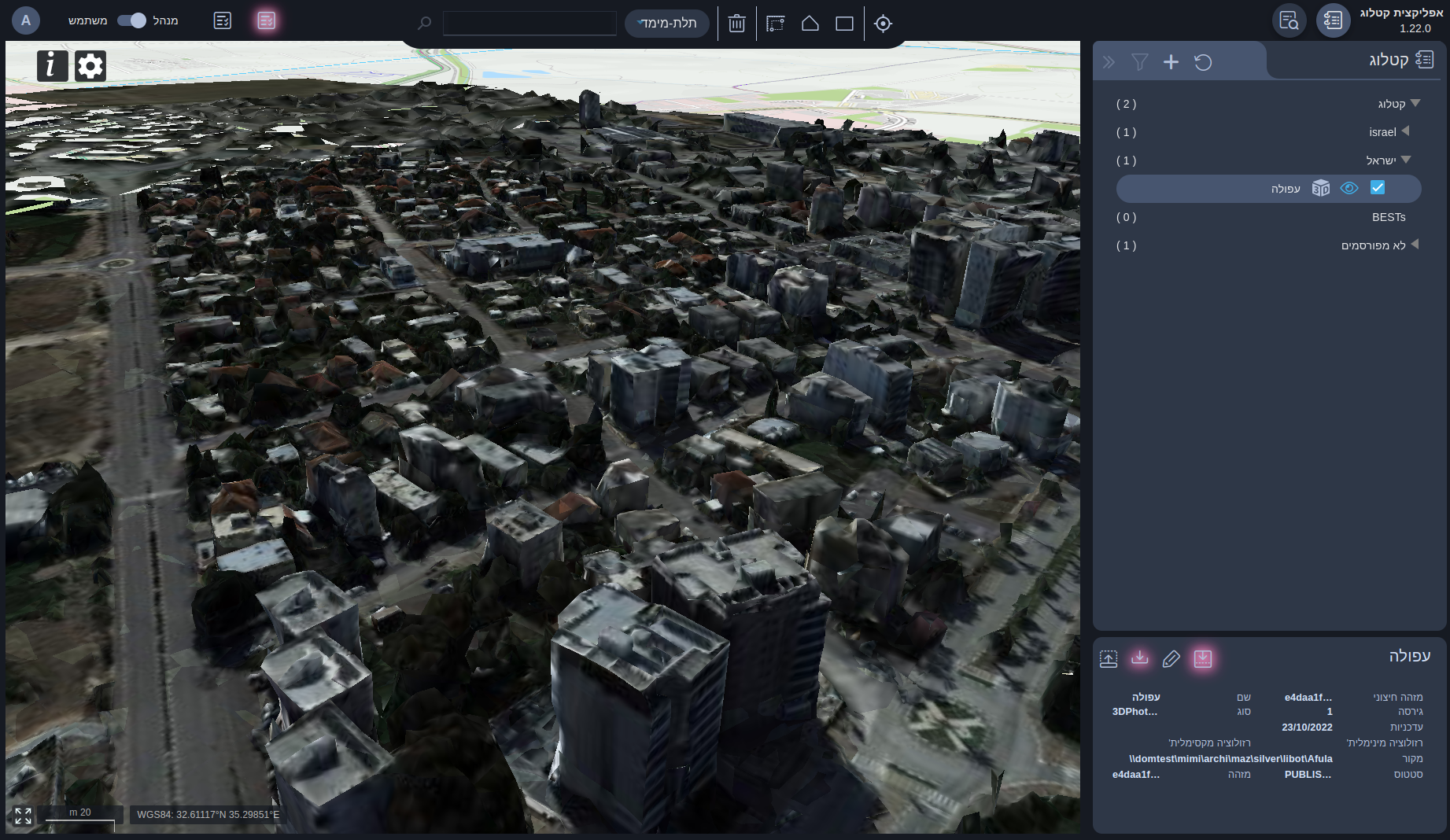The image size is (1450, 840).
Task: Select the rectangle draw tool in the toolbar
Action: coord(843,24)
